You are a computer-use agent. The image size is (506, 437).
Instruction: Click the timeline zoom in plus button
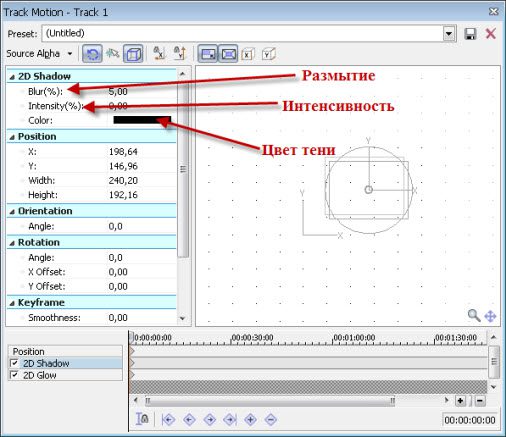pos(460,401)
